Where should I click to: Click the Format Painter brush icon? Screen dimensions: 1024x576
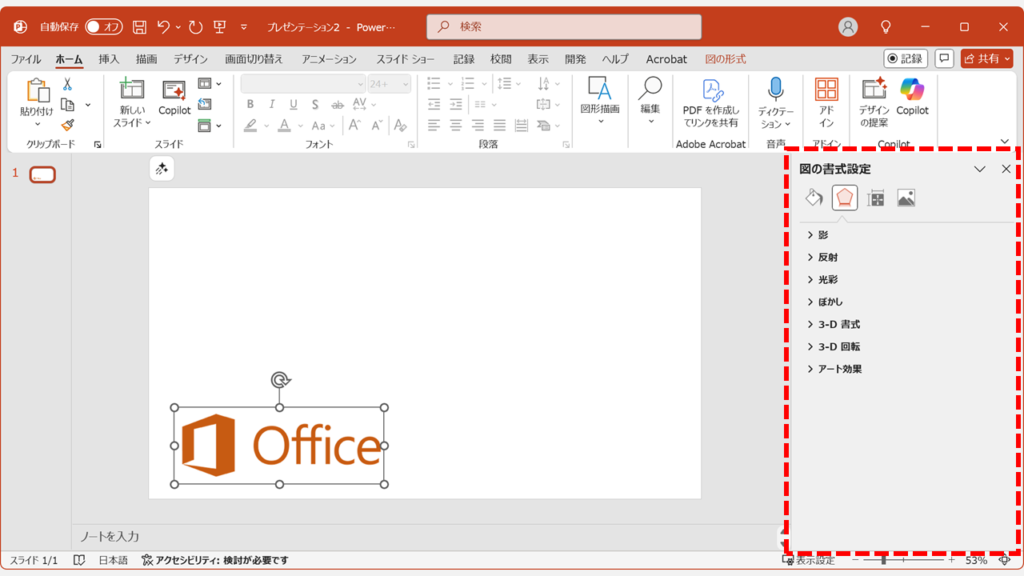[x=67, y=125]
